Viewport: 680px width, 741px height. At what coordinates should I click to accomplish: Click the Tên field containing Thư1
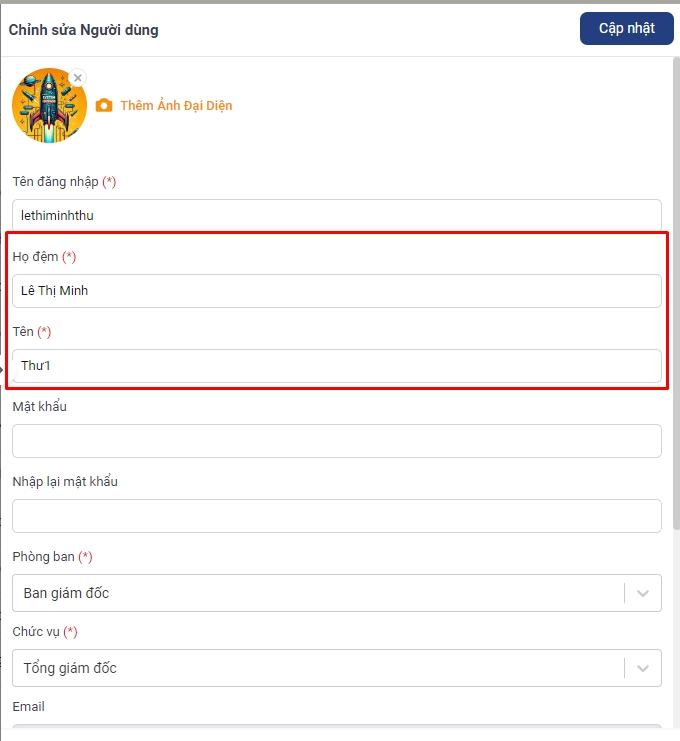(x=336, y=366)
